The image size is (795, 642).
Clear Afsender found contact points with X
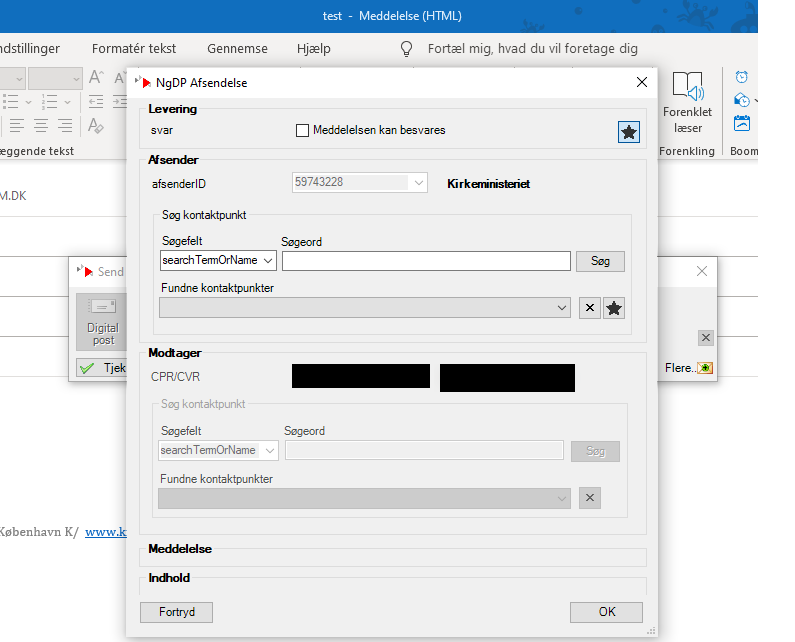[x=590, y=308]
